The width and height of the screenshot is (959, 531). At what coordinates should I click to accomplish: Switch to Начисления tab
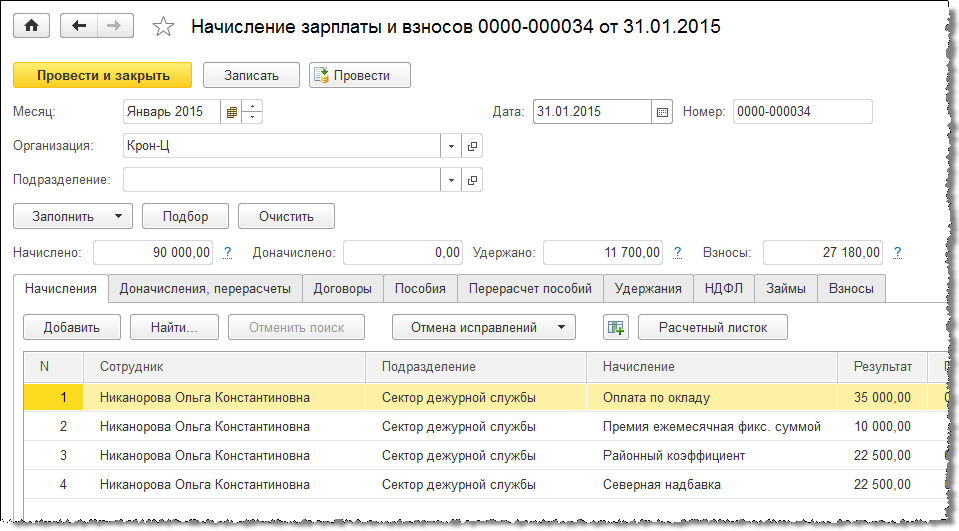tap(61, 289)
